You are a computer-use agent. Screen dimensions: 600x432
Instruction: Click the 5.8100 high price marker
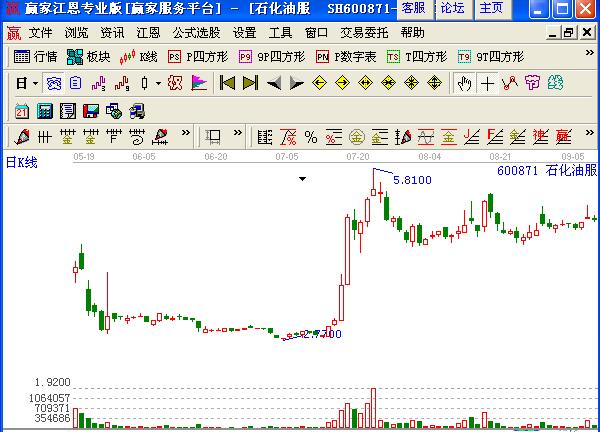[412, 180]
